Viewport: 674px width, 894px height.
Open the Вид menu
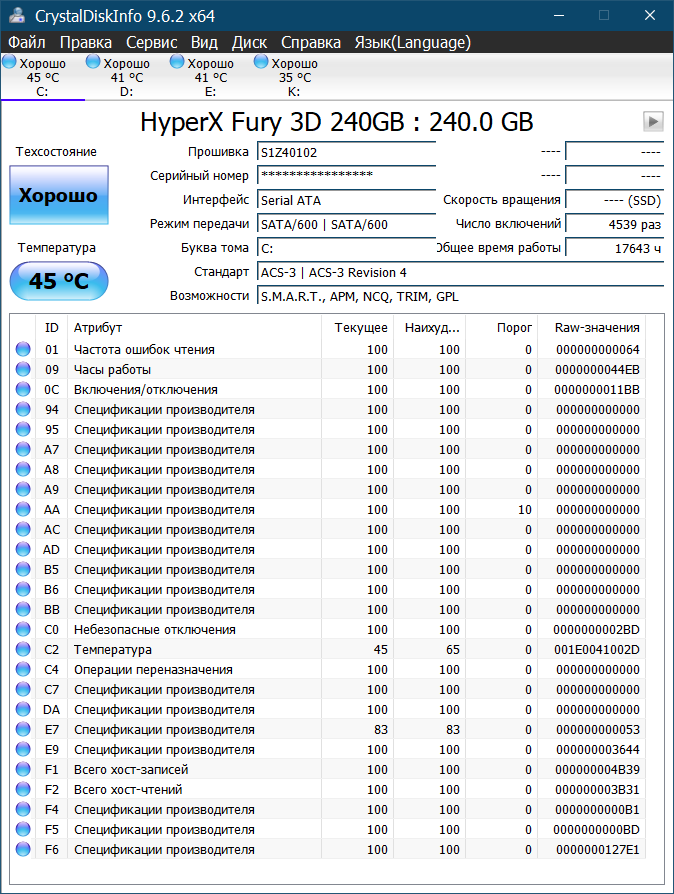204,42
